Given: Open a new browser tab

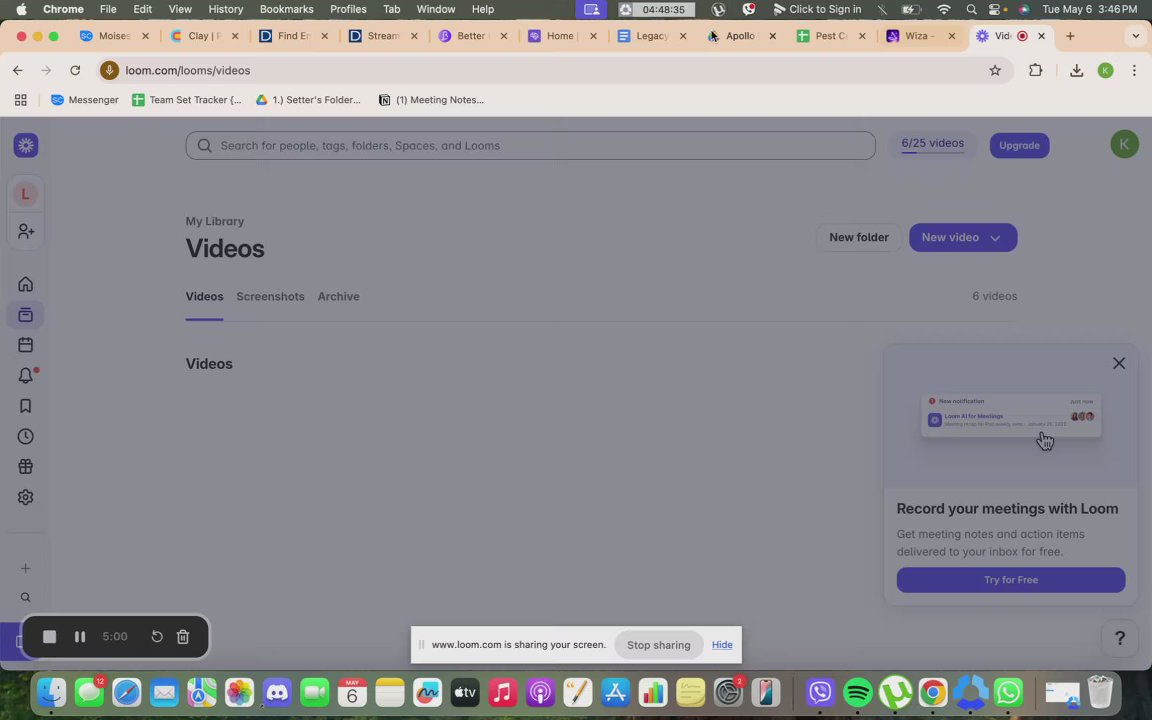Looking at the screenshot, I should (1070, 36).
